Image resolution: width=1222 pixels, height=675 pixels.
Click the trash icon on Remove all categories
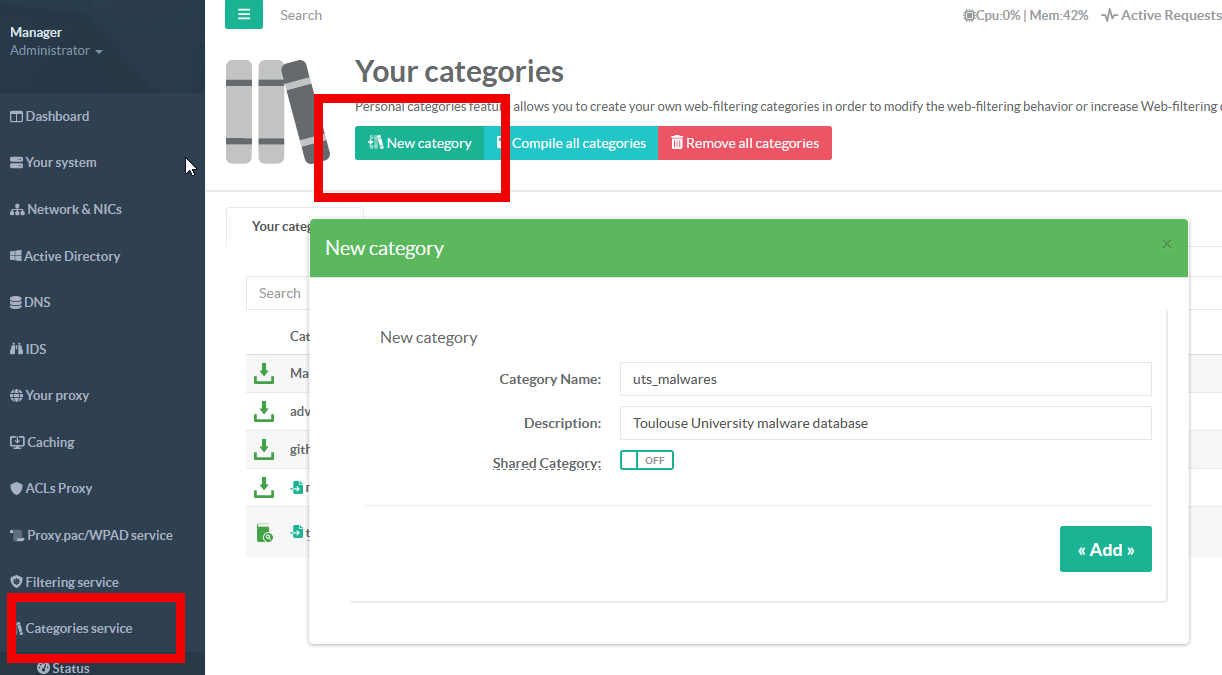[x=677, y=143]
